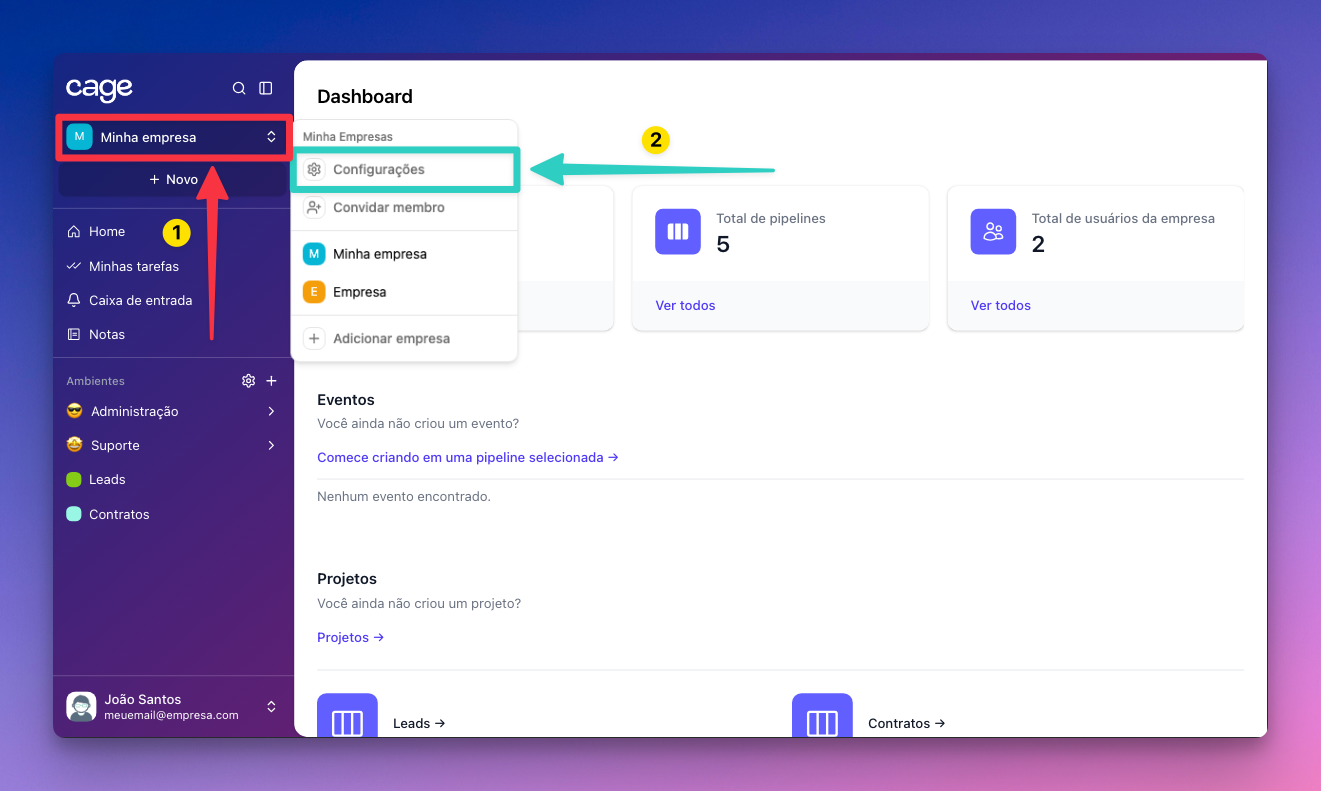Viewport: 1321px width, 791px height.
Task: Follow Ver todos link under pipelines
Action: point(685,305)
